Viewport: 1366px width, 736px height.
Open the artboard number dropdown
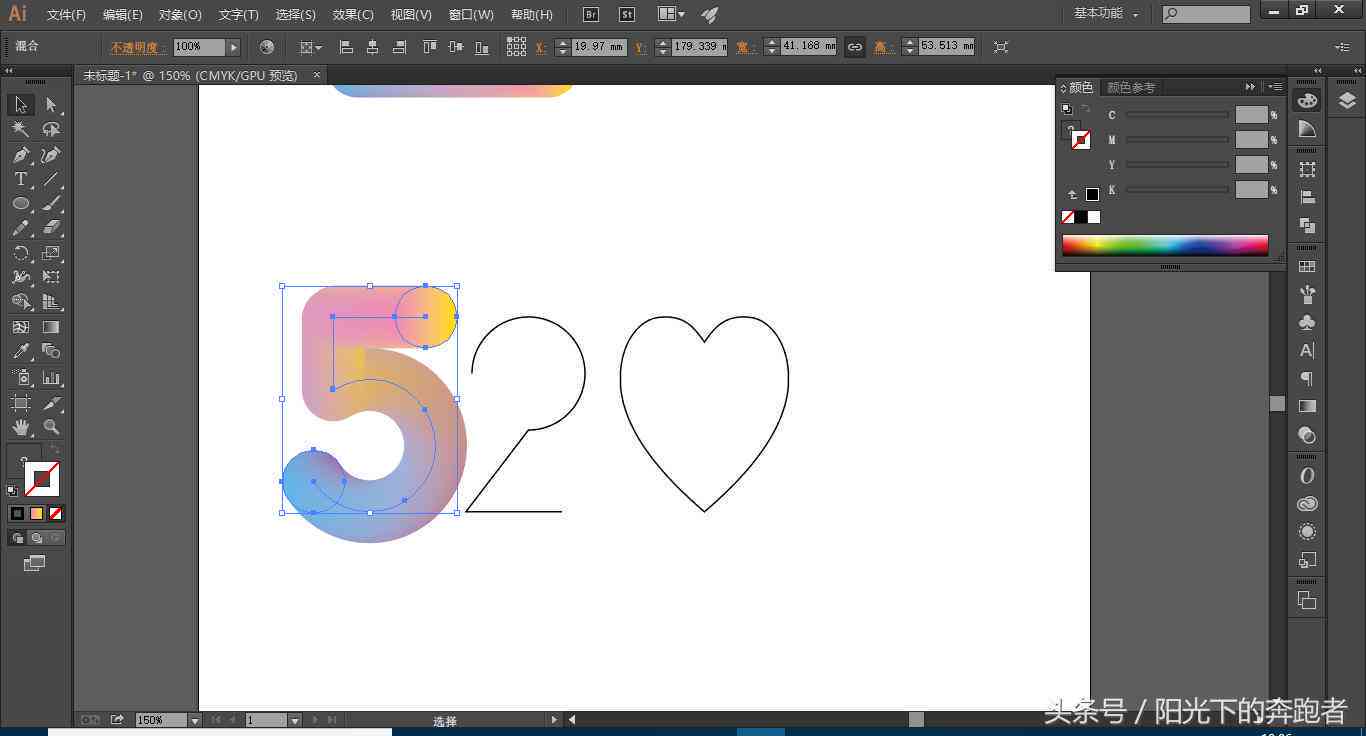(294, 720)
